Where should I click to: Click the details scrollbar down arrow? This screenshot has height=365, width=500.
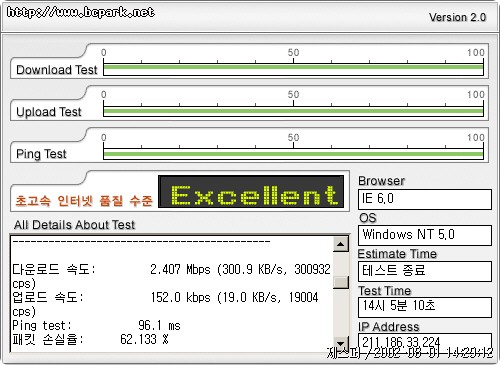(x=341, y=344)
